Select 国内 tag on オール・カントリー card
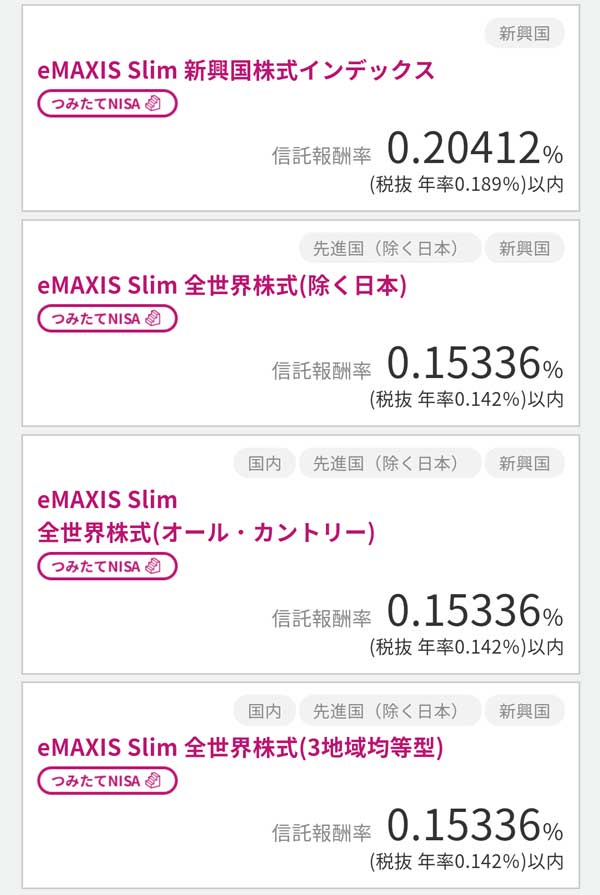600x895 pixels. [265, 463]
